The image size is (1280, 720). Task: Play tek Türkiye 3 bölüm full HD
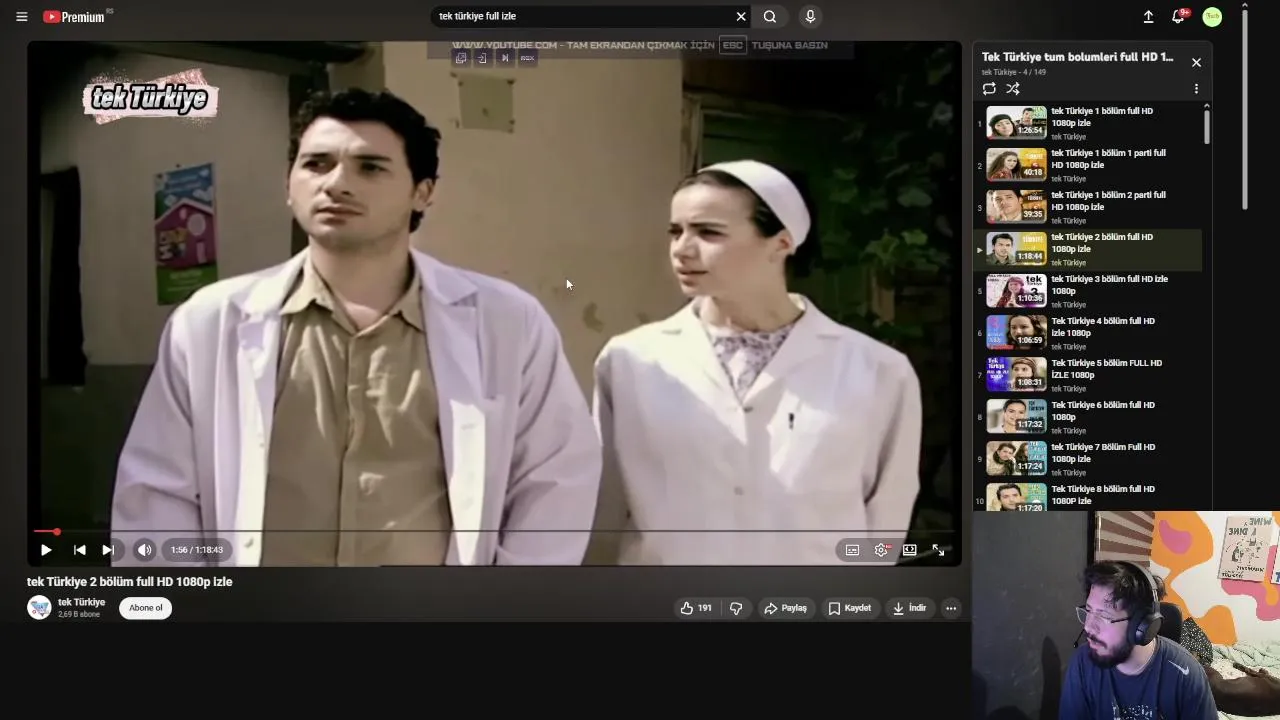tap(1088, 291)
